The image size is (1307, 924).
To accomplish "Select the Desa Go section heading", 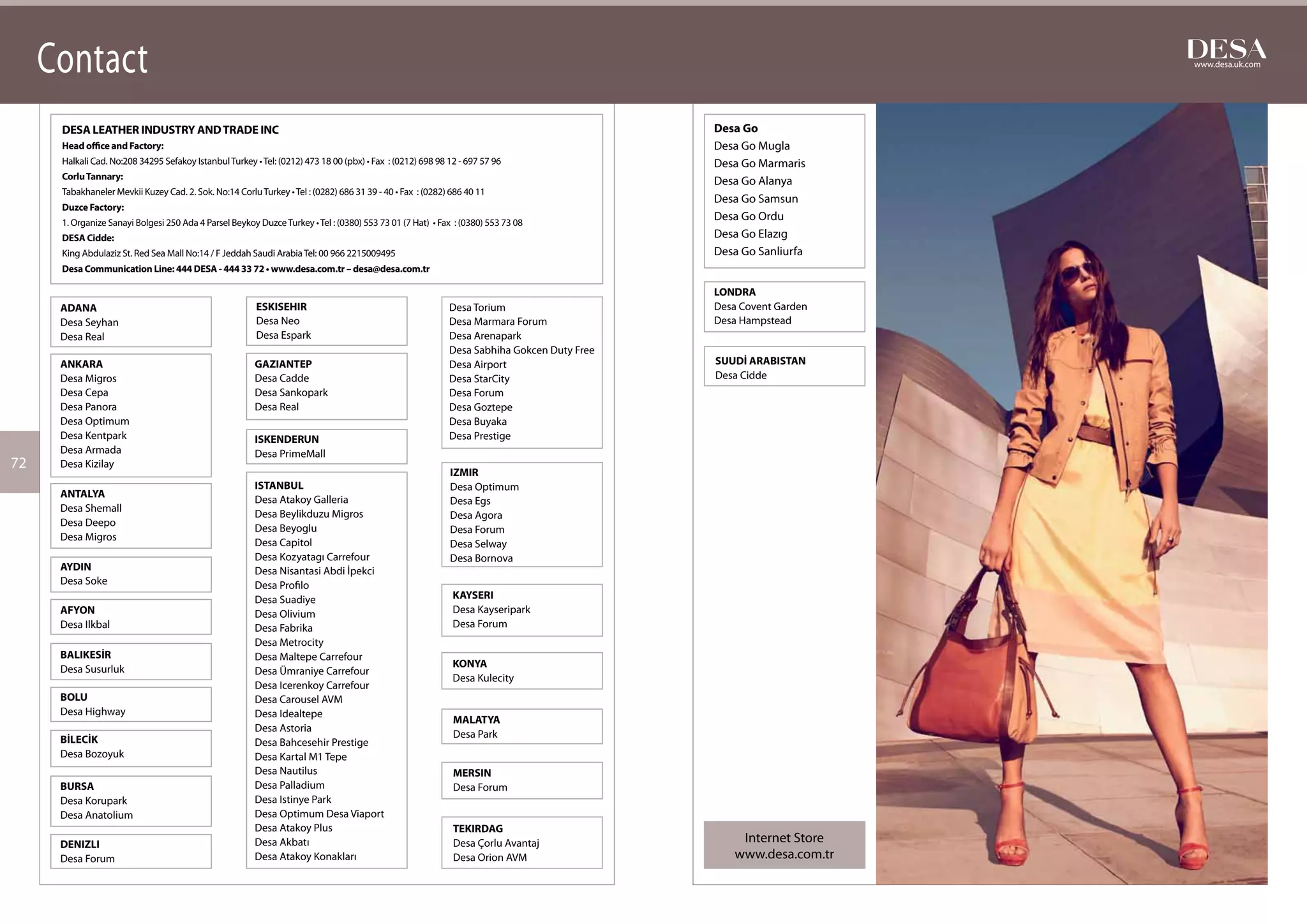I will click(x=736, y=128).
